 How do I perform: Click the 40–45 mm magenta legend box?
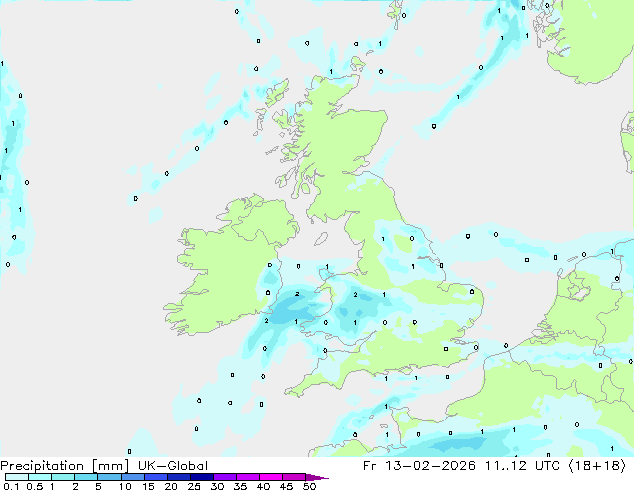pos(271,477)
